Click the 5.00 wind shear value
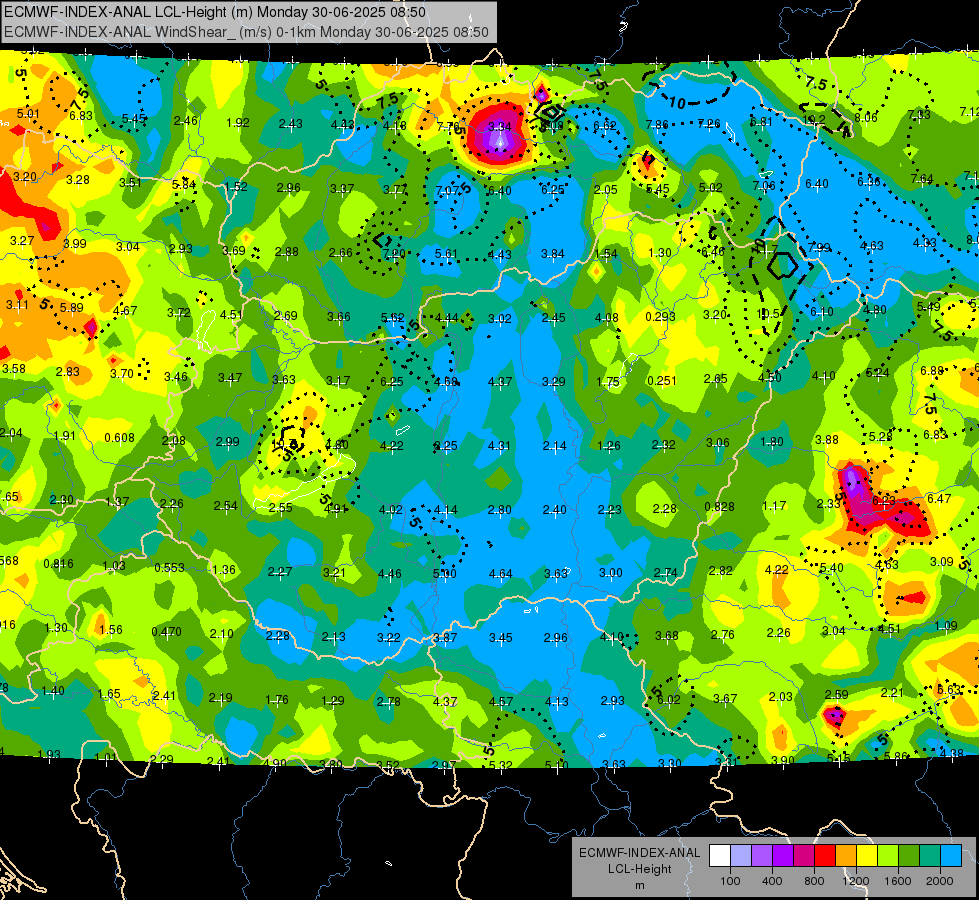 coord(445,573)
